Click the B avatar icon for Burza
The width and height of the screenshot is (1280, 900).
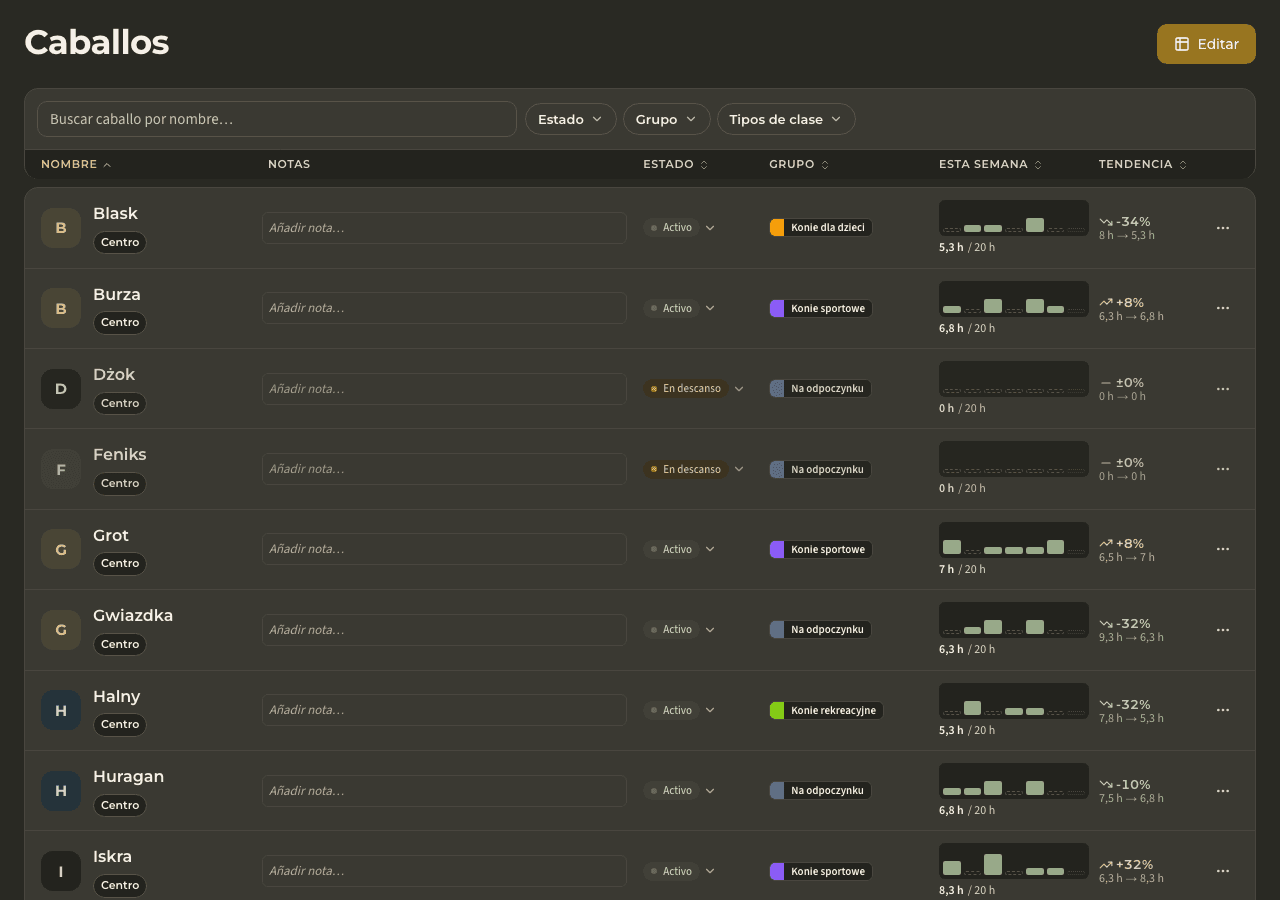61,308
